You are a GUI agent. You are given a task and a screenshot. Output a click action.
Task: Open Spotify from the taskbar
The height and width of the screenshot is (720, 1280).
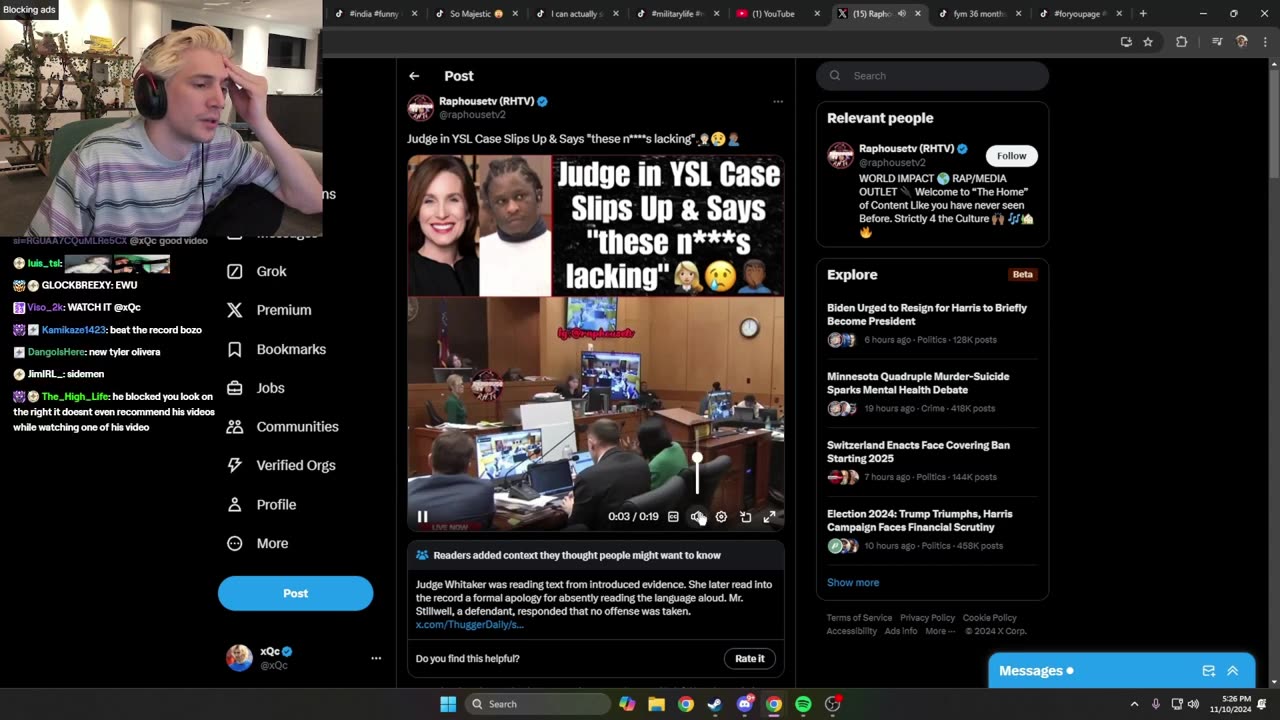pos(803,704)
